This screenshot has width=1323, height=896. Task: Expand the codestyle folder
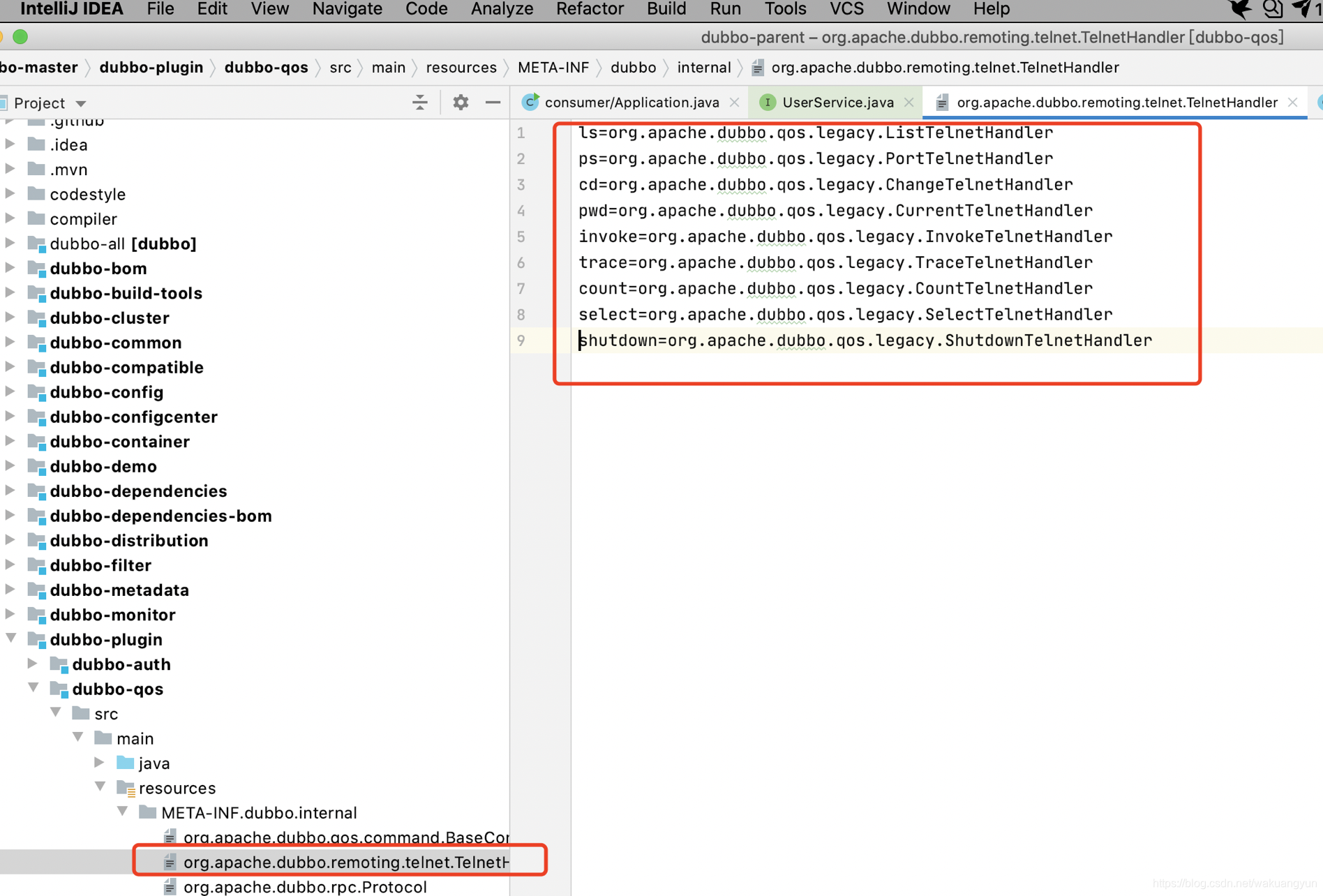click(10, 194)
